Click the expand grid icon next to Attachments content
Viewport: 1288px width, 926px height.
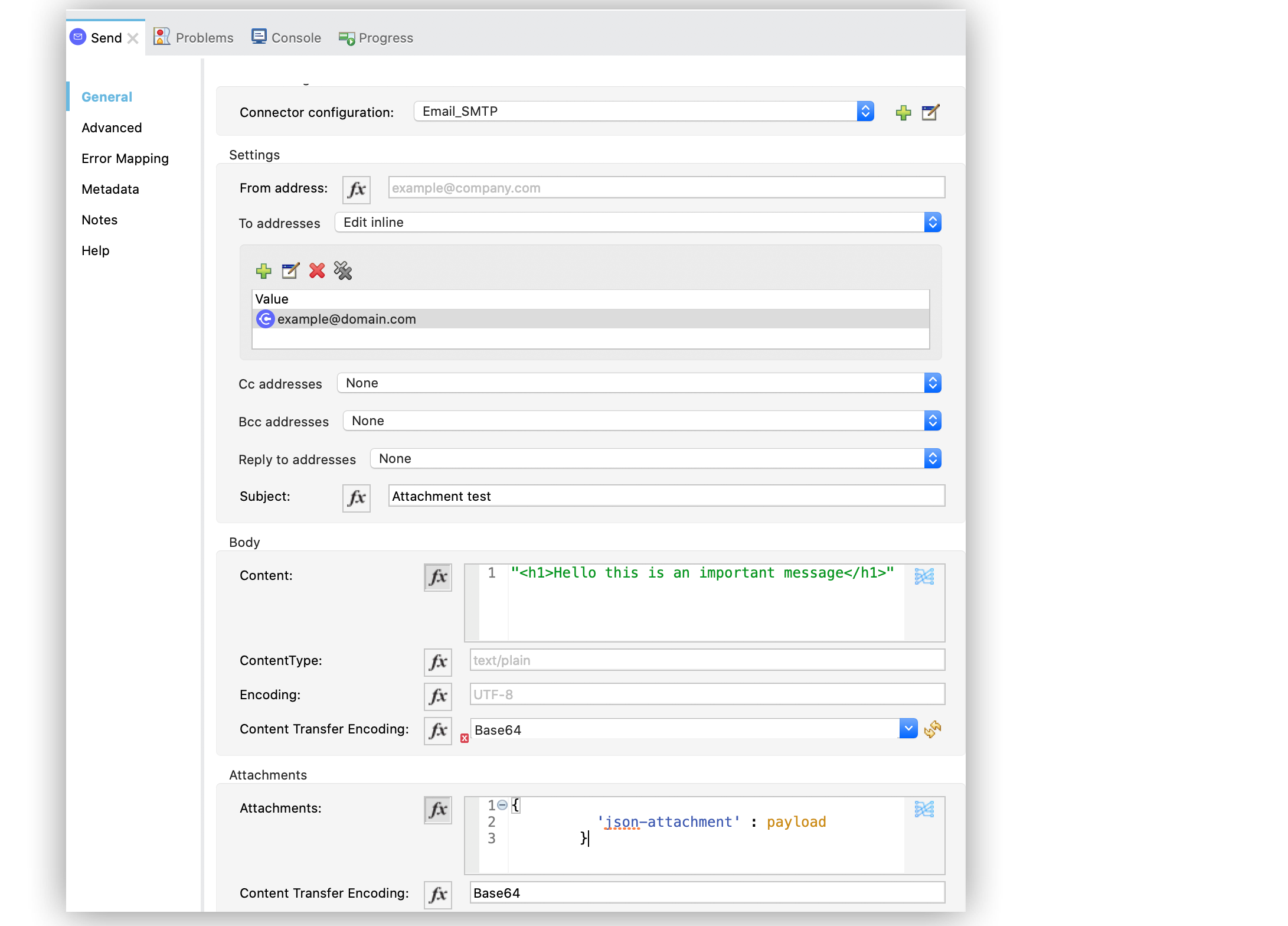click(924, 808)
